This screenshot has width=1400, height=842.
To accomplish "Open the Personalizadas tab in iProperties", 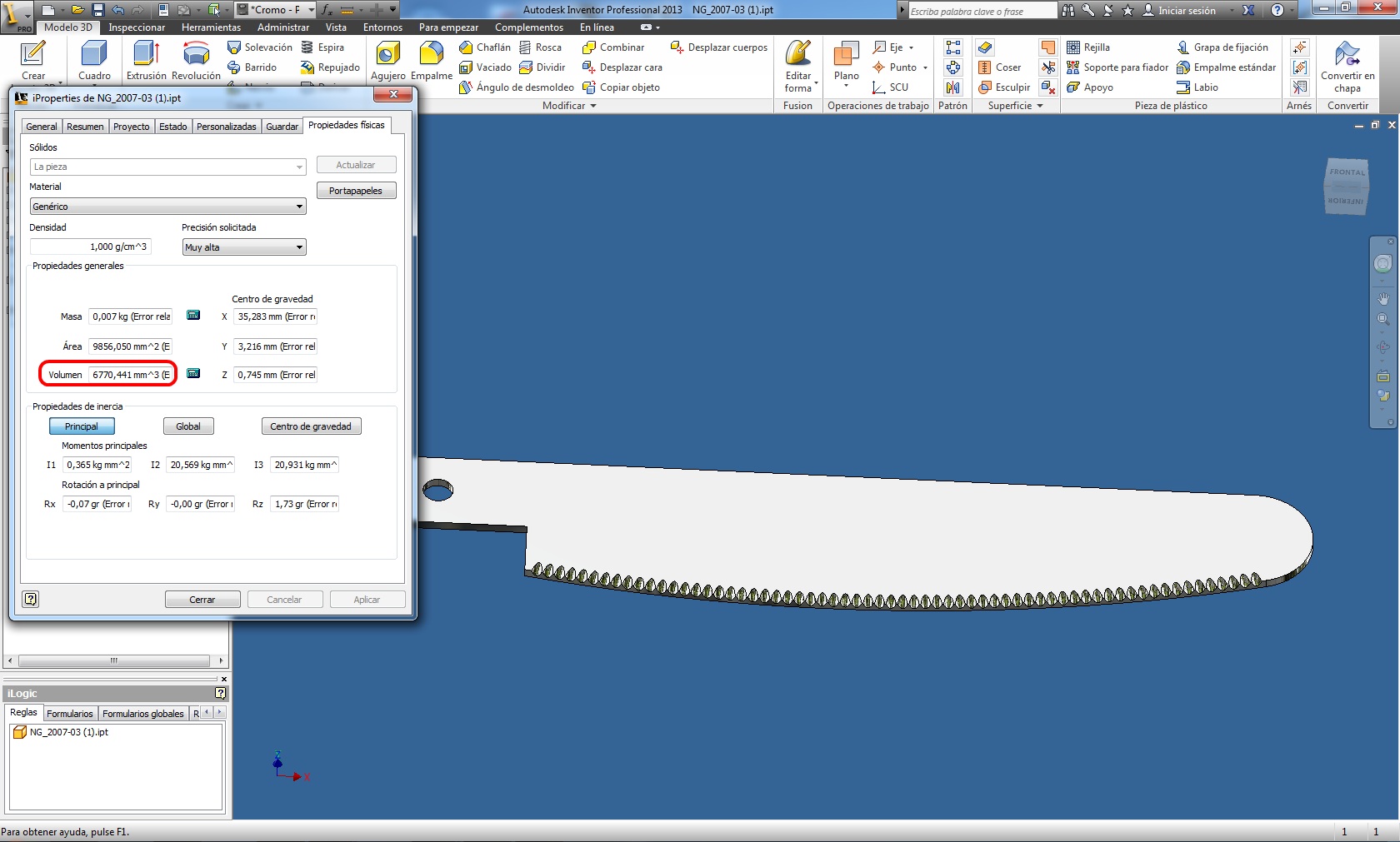I will point(227,127).
